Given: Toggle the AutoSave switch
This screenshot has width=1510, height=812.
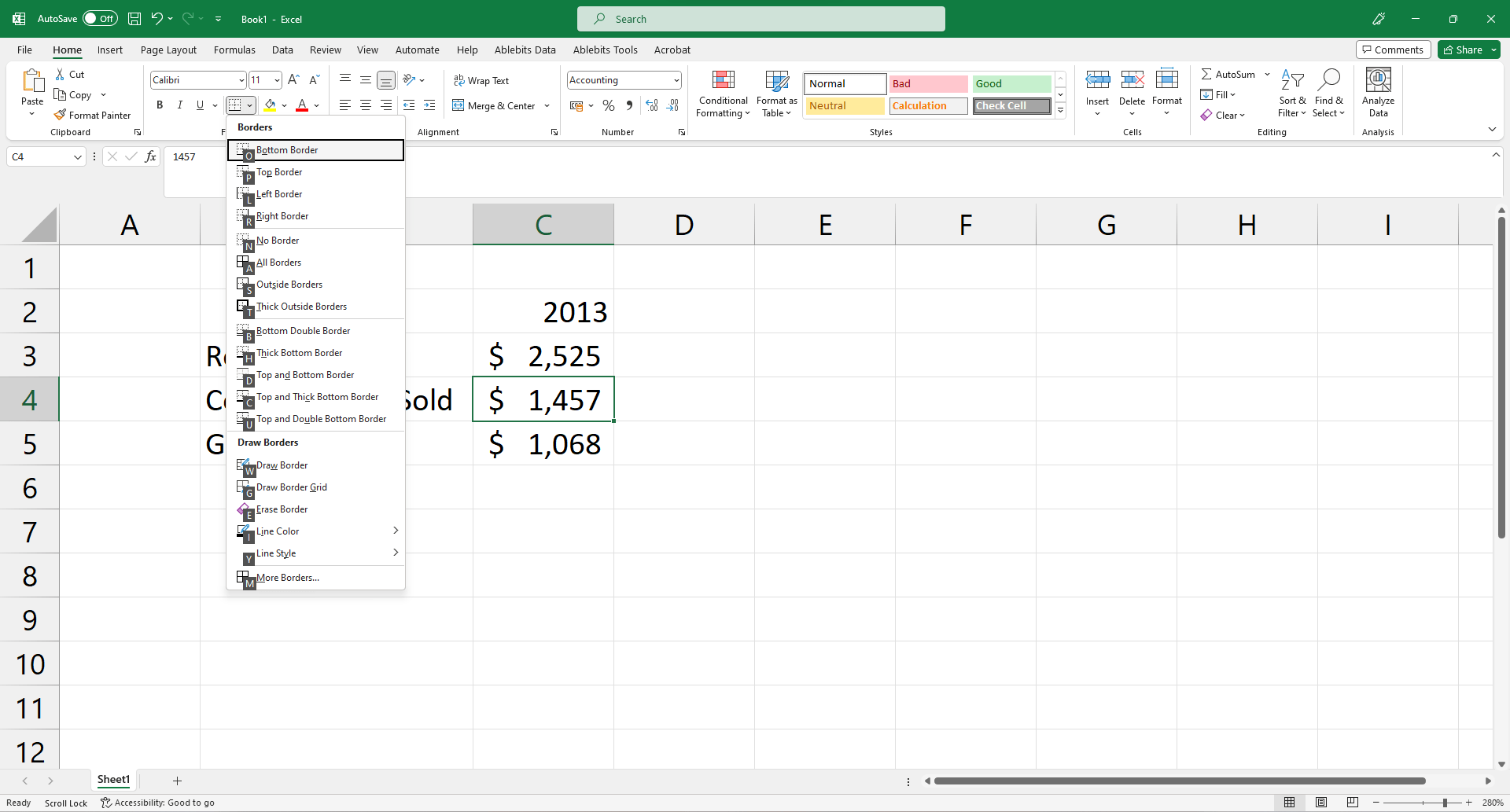Looking at the screenshot, I should (x=100, y=19).
